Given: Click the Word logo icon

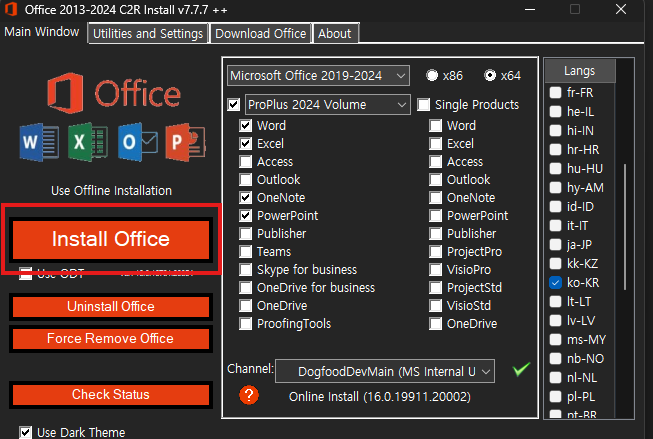Looking at the screenshot, I should coord(39,142).
